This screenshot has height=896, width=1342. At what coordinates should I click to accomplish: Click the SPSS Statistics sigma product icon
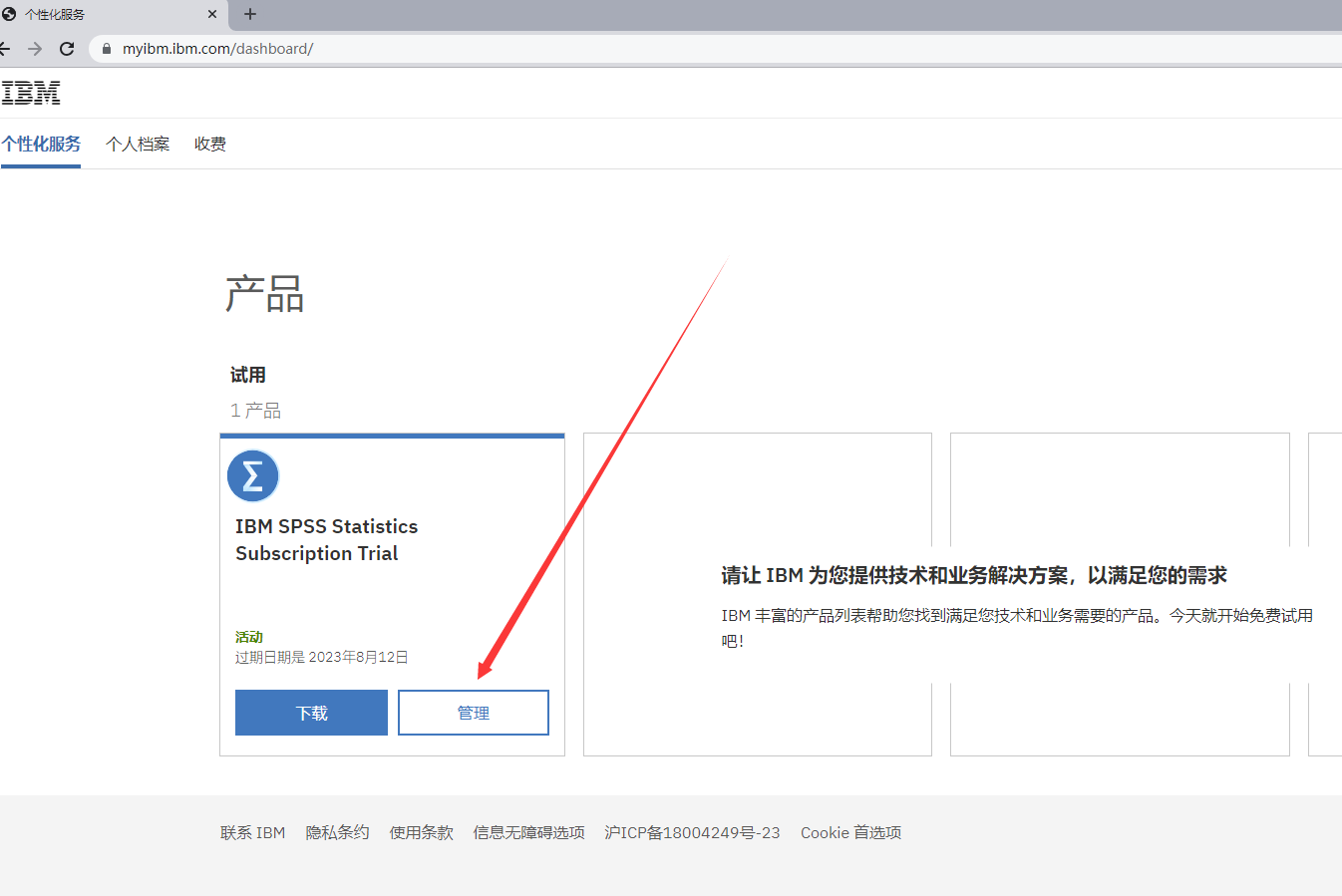(253, 475)
